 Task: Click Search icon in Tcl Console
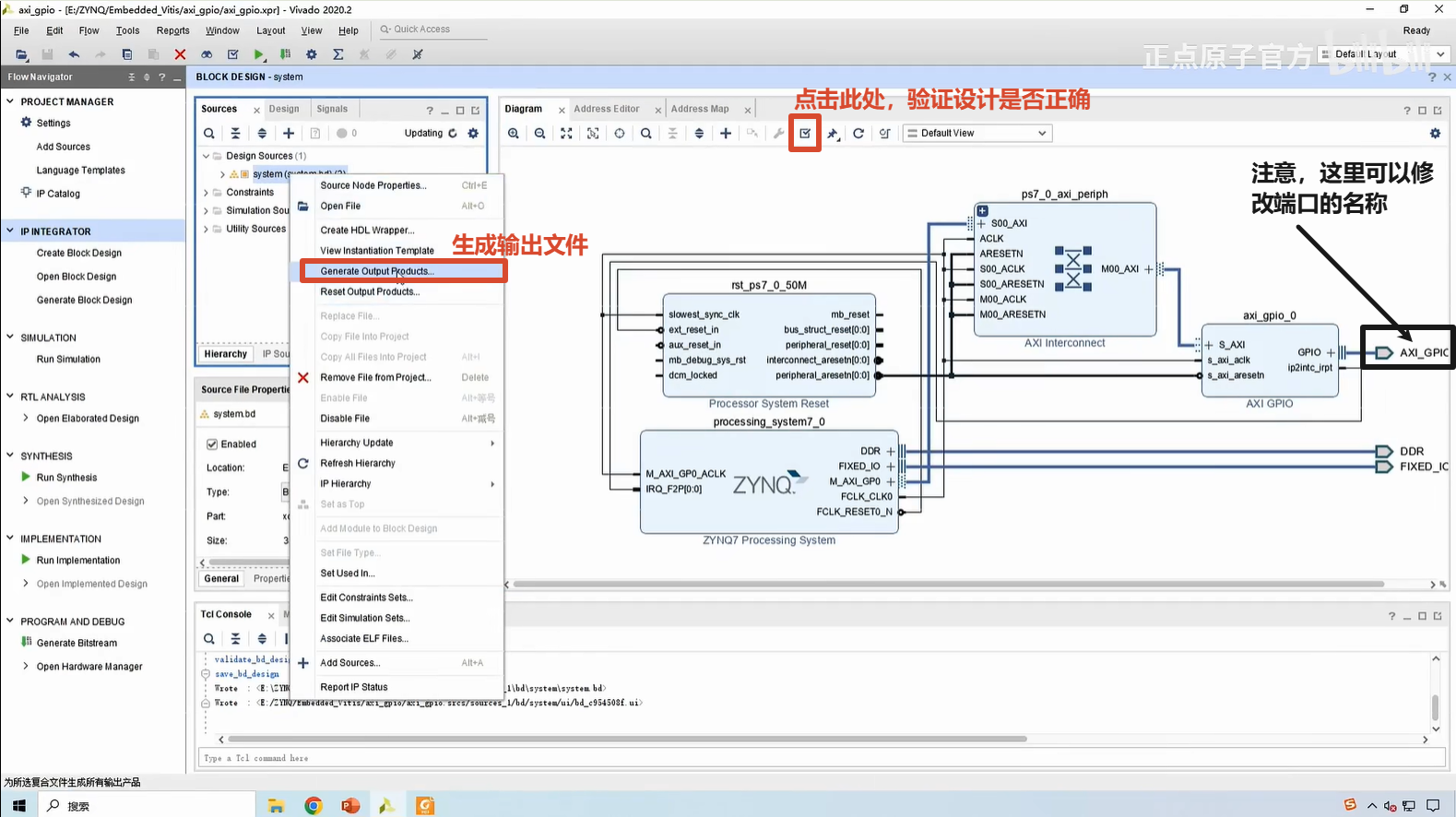(x=209, y=639)
